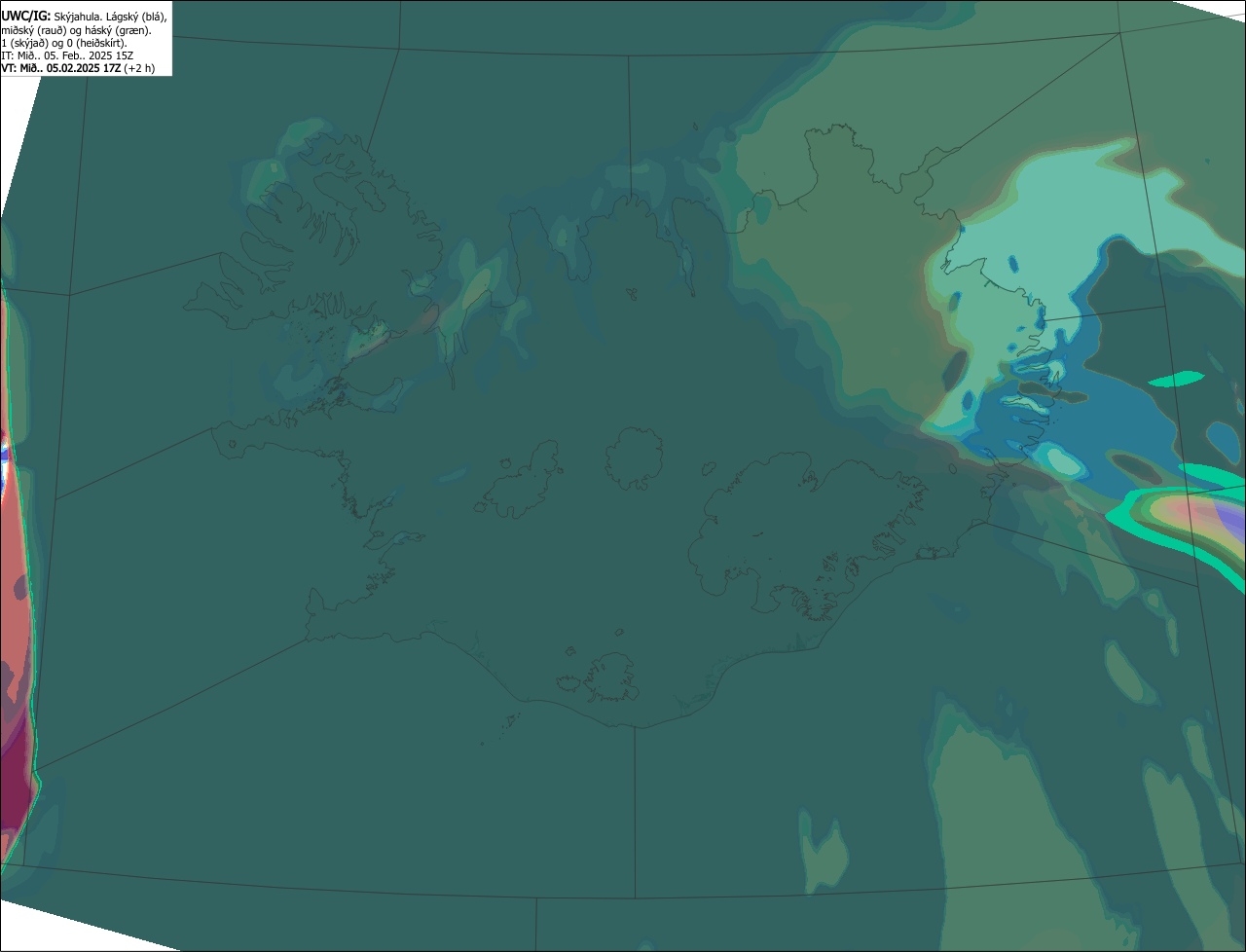The height and width of the screenshot is (952, 1246).
Task: Click the line "1 (skýjað) og 0 (heiðskírt)."
Action: (x=64, y=43)
